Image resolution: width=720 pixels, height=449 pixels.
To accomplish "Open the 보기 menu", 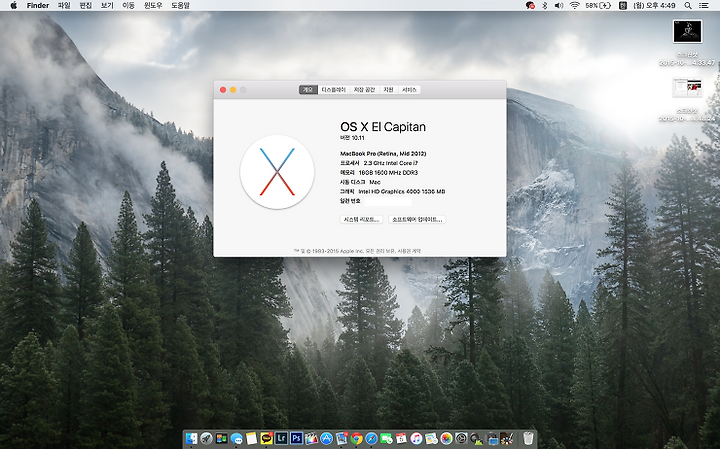I will coord(107,6).
